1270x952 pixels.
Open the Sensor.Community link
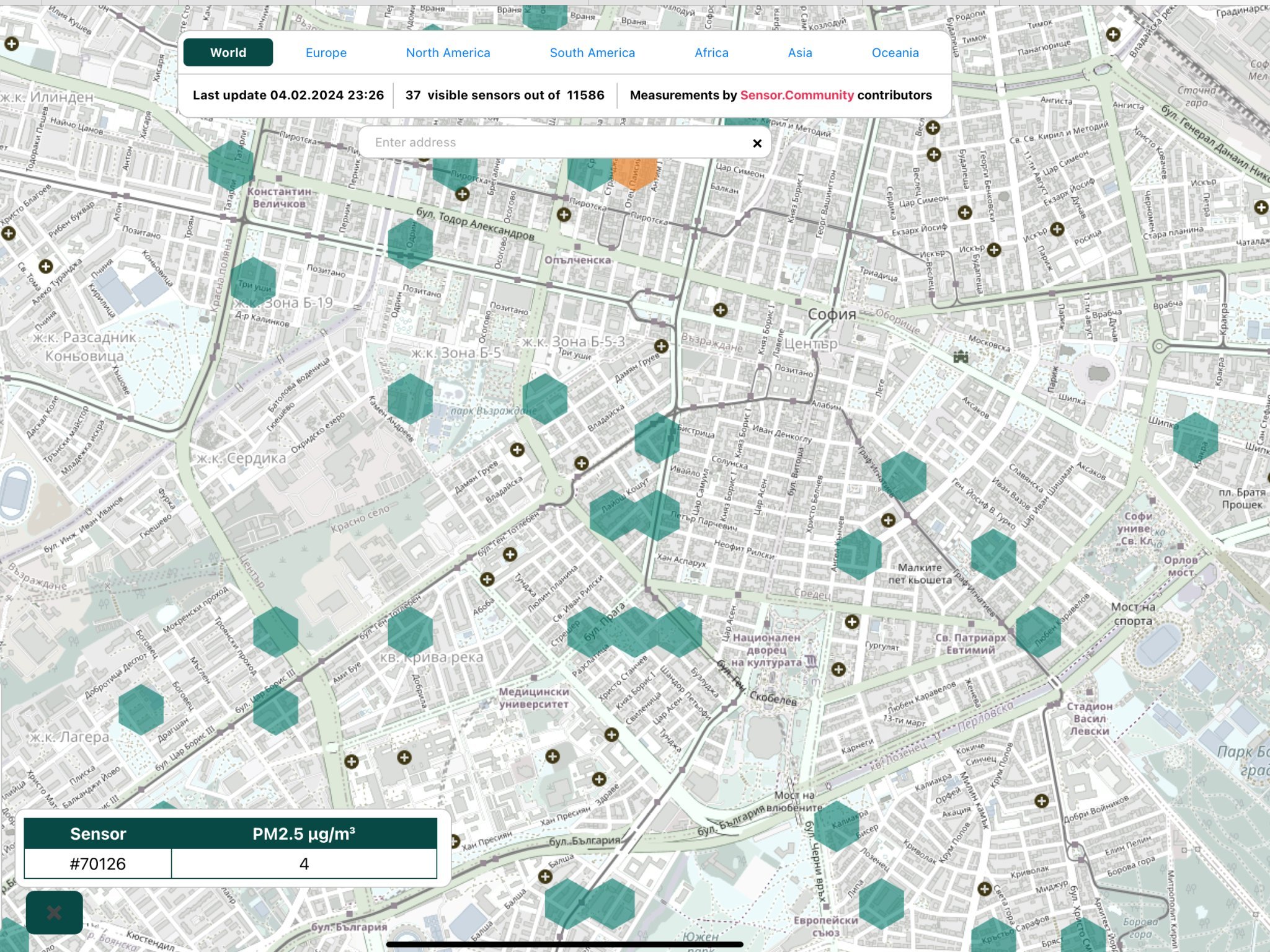click(x=796, y=95)
